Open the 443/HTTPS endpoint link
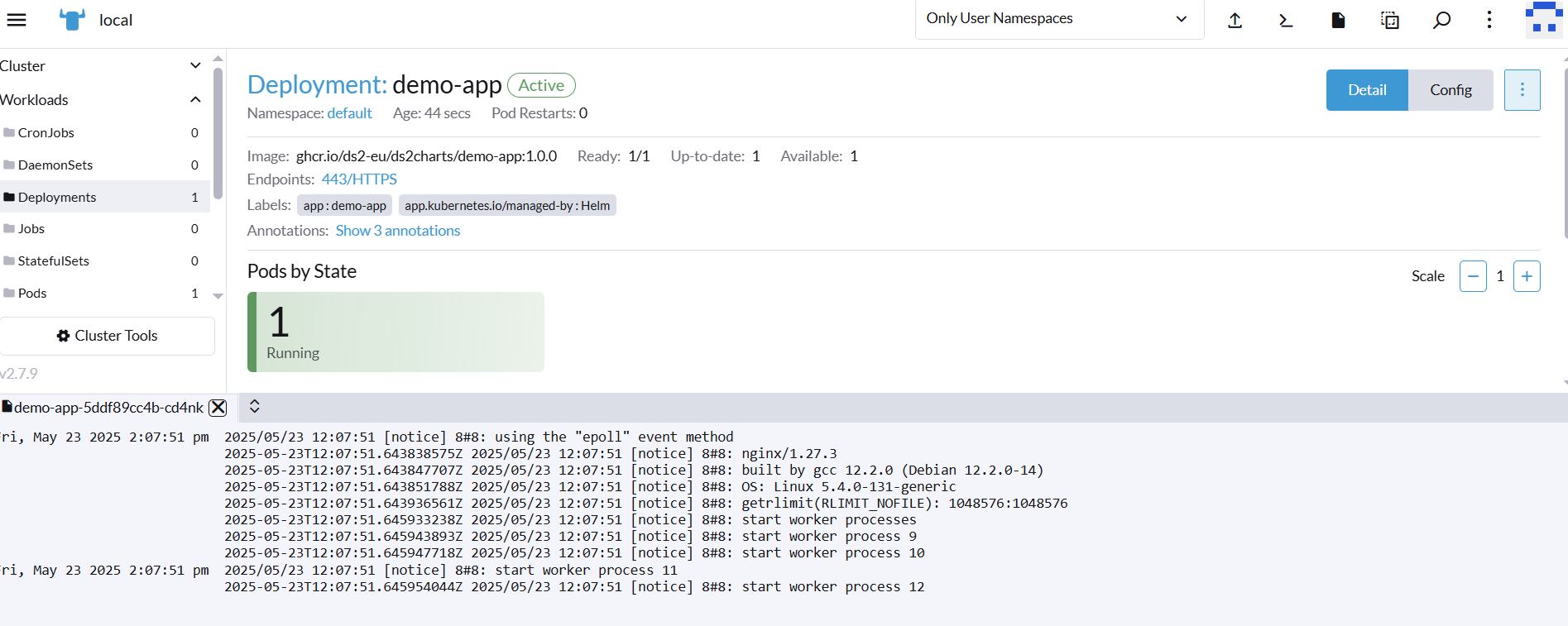1568x626 pixels. [x=359, y=179]
